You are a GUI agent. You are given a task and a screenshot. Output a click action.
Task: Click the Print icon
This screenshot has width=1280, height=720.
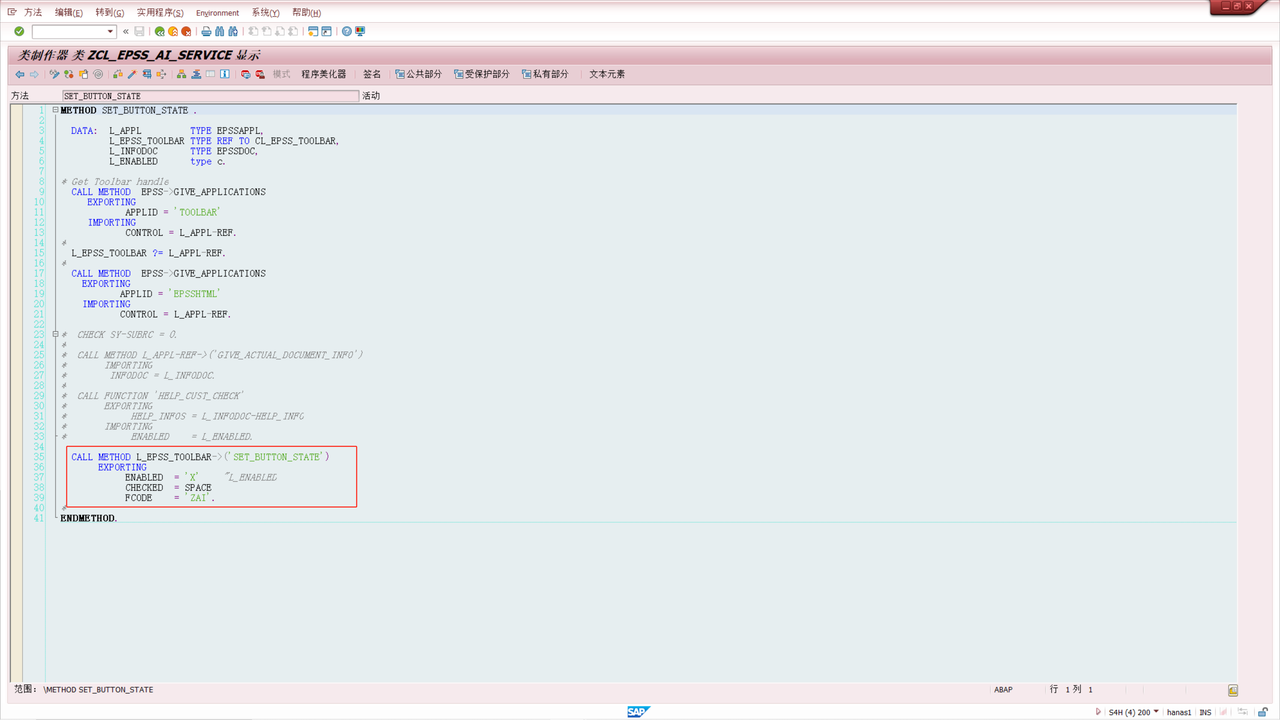tap(206, 31)
